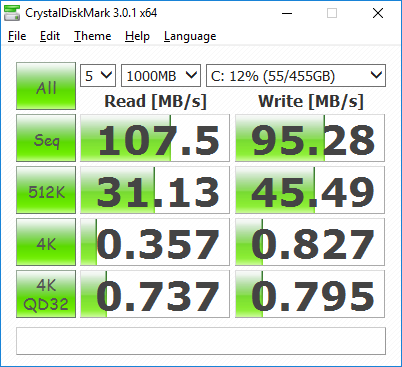Click the Read [MB/s] column header
Image resolution: width=402 pixels, height=367 pixels.
click(x=155, y=101)
